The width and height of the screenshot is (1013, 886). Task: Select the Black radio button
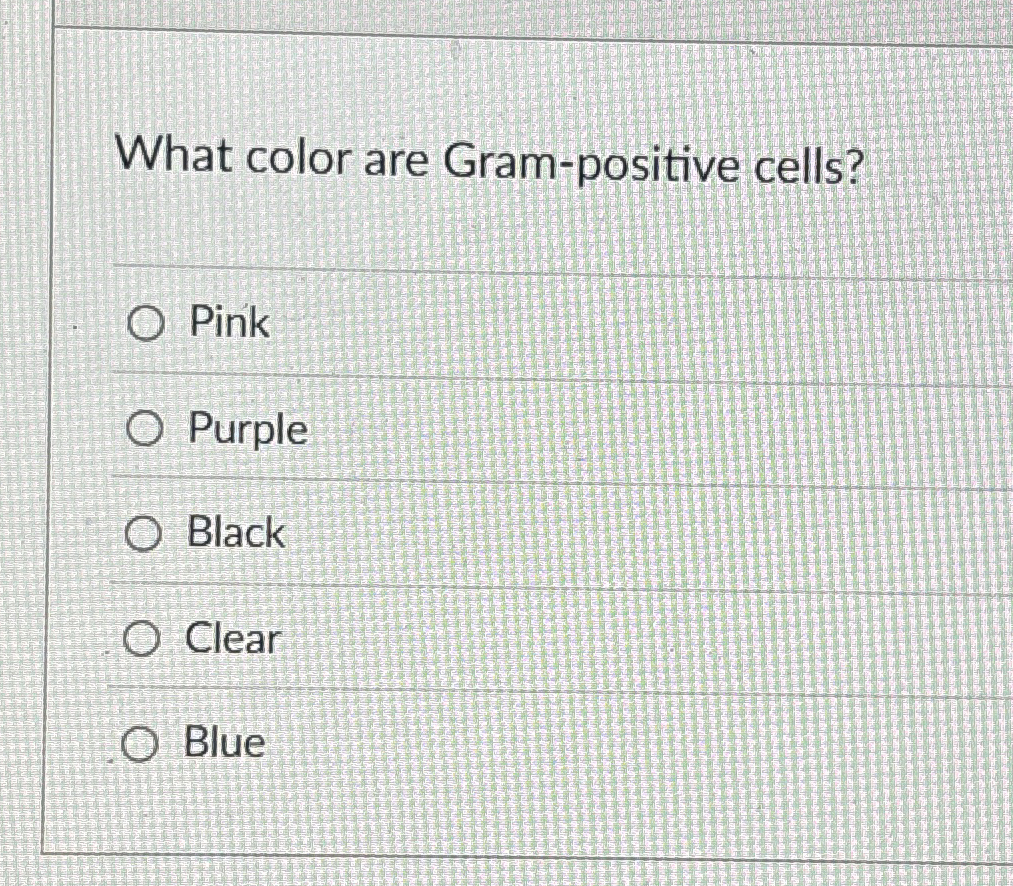[x=143, y=533]
